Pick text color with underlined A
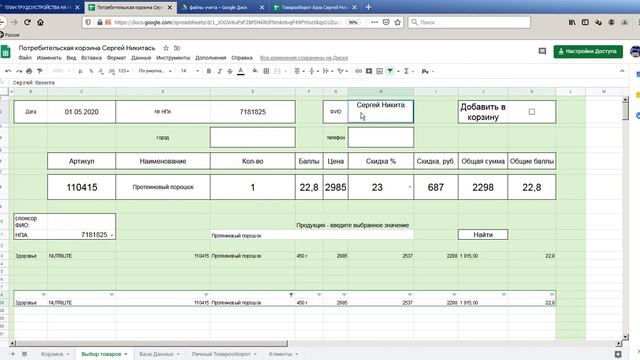The height and width of the screenshot is (360, 640). click(241, 71)
